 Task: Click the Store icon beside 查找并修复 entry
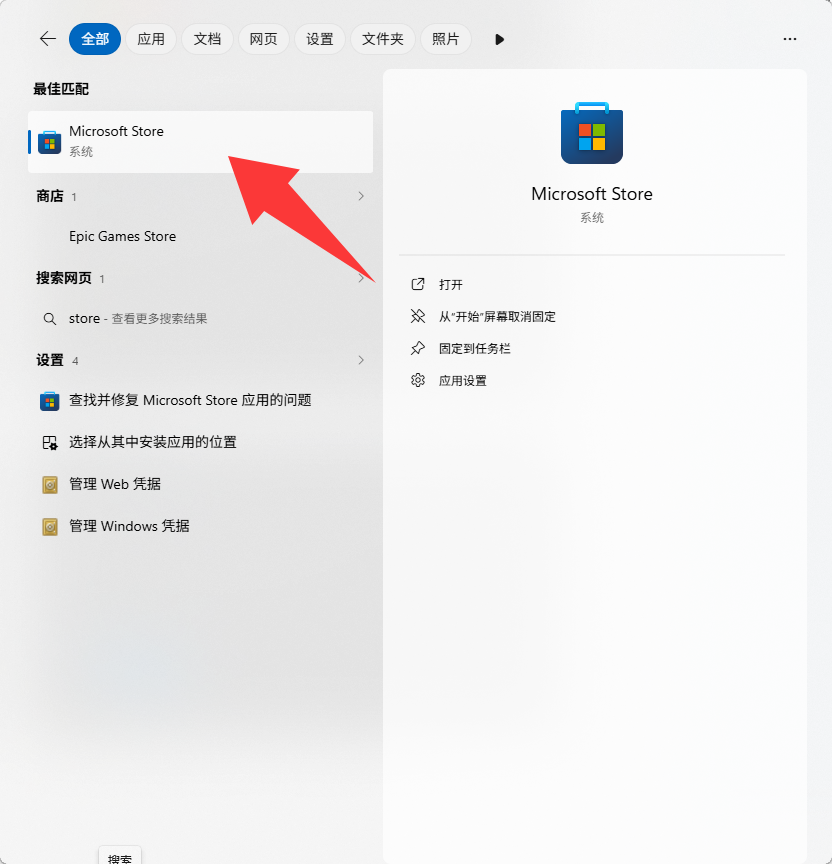50,401
